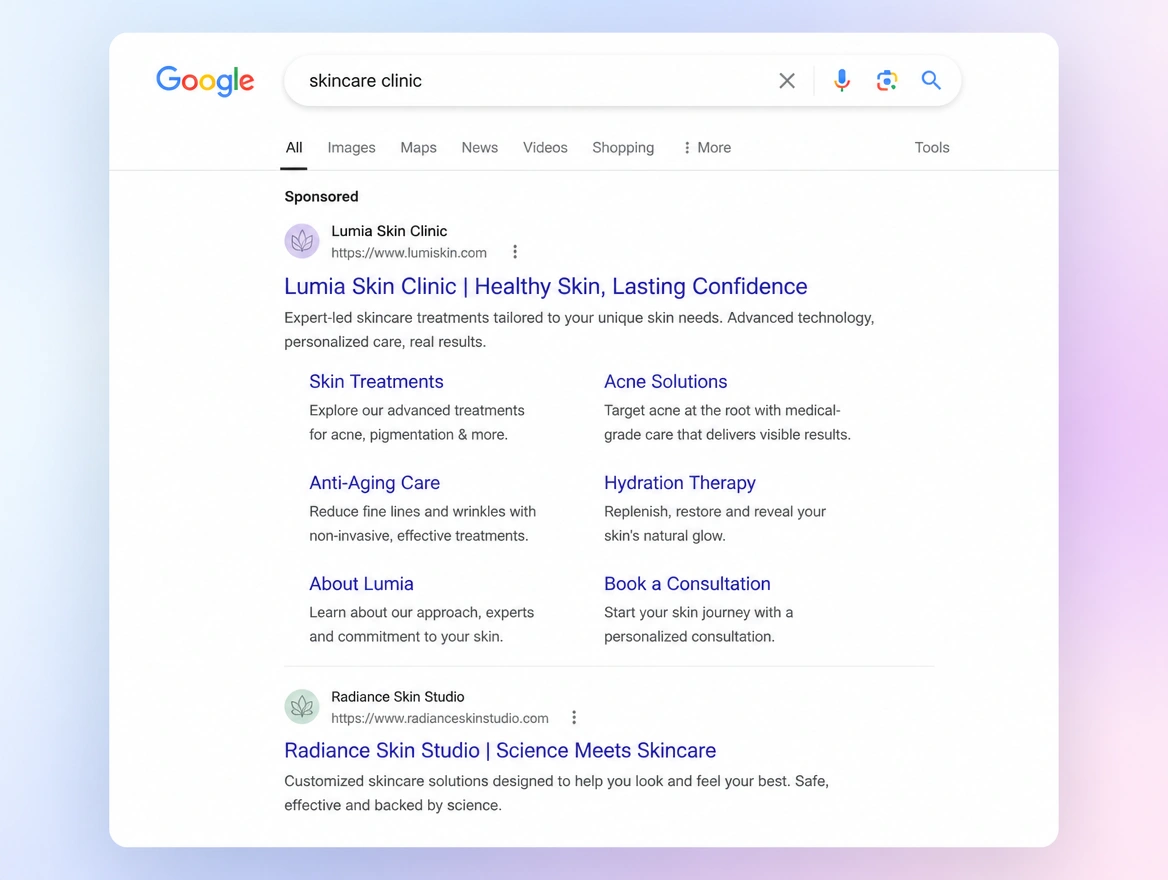Go to the Shopping tab
This screenshot has width=1168, height=880.
(x=623, y=148)
